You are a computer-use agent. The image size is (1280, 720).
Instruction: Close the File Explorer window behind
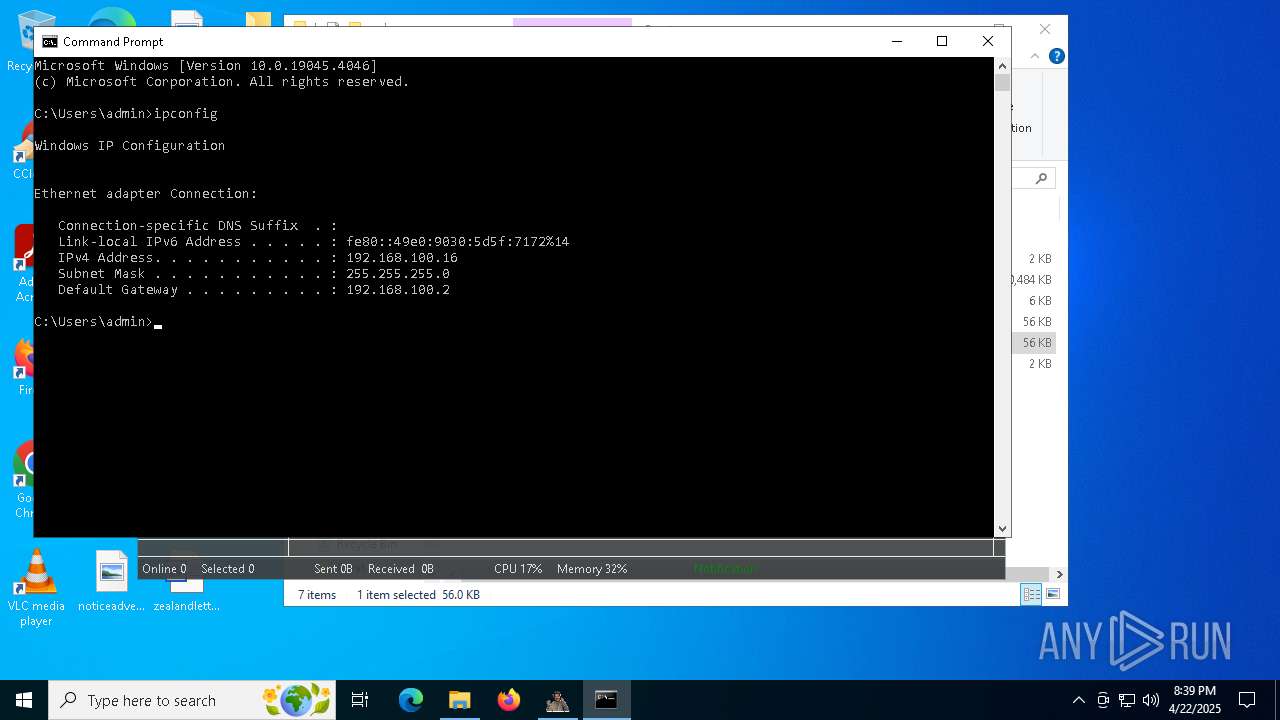(1045, 29)
